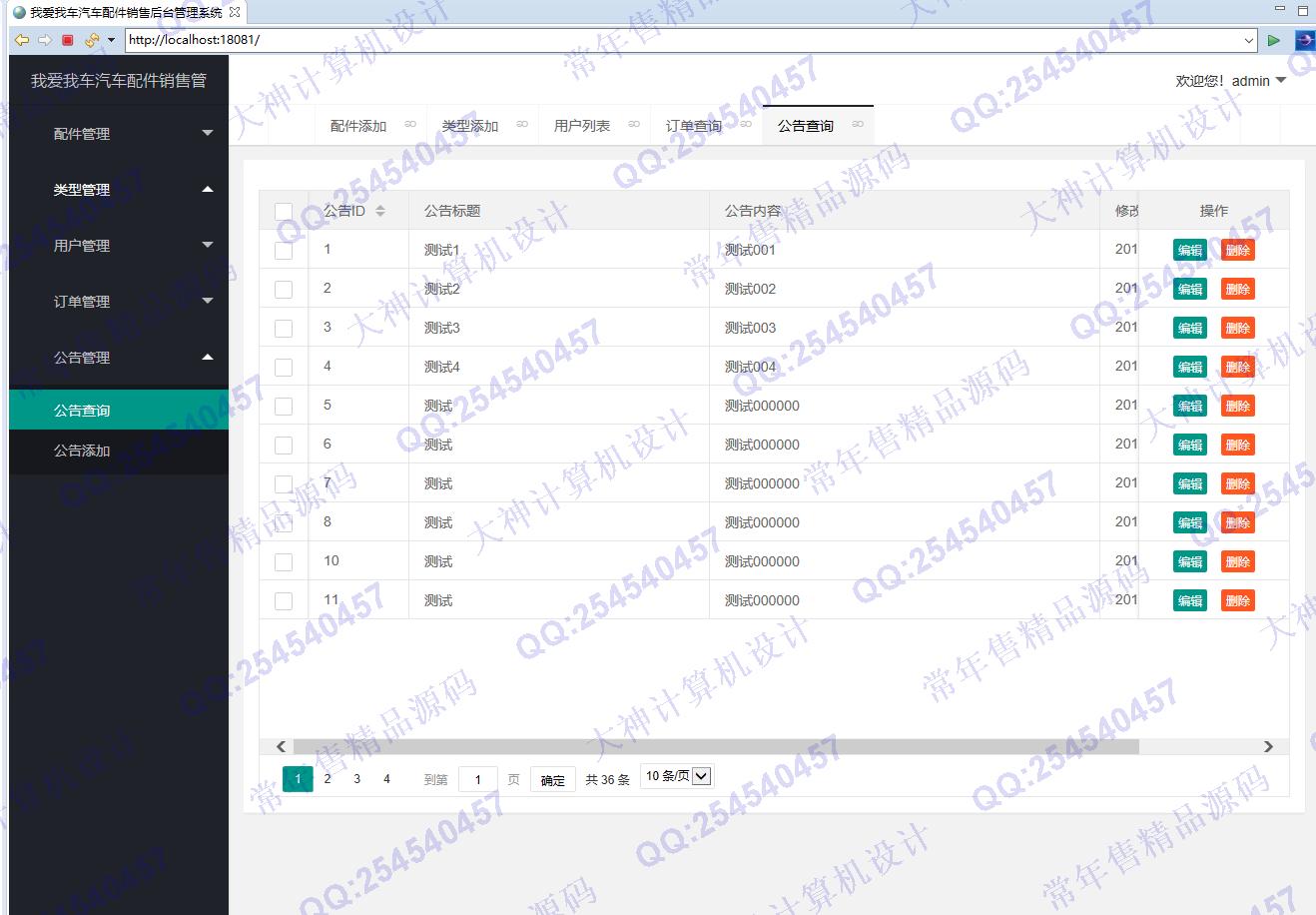Close the 订单查询 tab with its close icon
Image resolution: width=1316 pixels, height=915 pixels.
point(745,125)
